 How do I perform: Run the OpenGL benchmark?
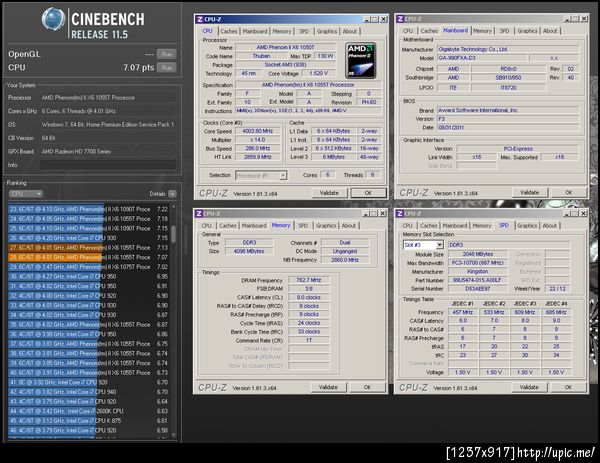click(166, 54)
